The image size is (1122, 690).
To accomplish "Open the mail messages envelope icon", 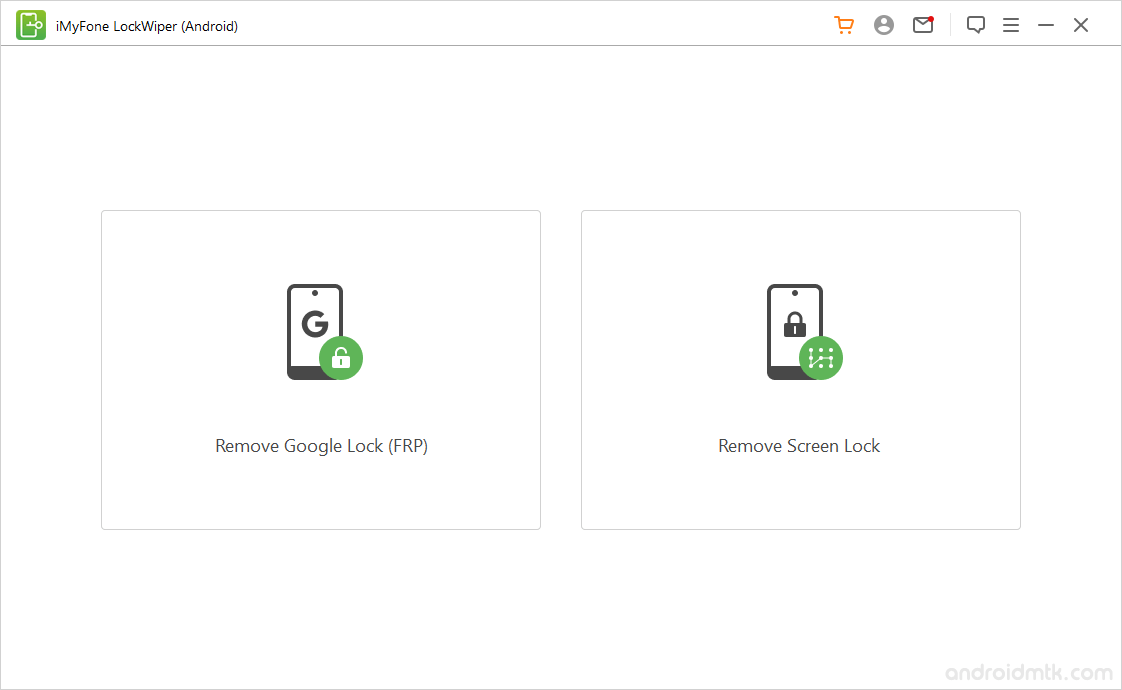I will (922, 26).
